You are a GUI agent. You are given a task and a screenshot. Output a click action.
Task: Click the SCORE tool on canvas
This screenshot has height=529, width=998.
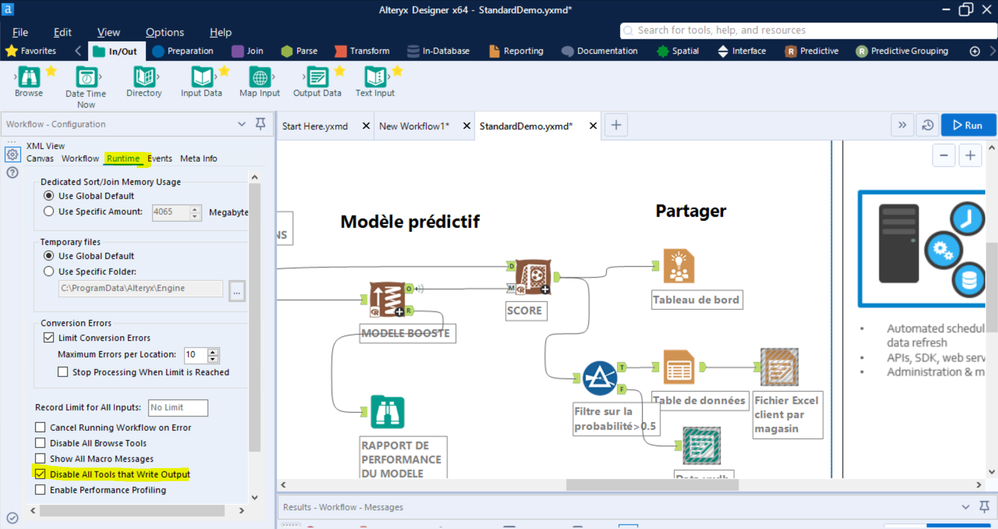point(533,277)
